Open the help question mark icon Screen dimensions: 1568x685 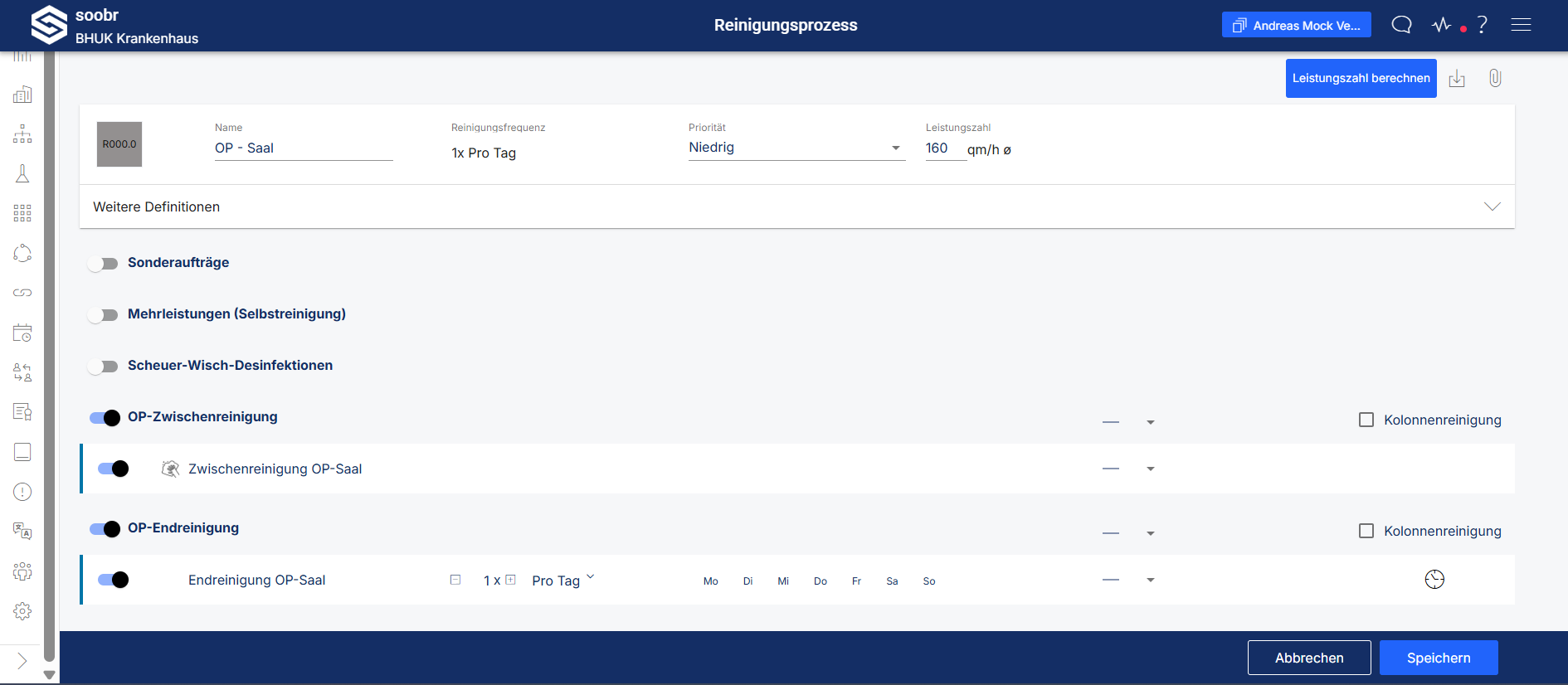pyautogui.click(x=1483, y=25)
